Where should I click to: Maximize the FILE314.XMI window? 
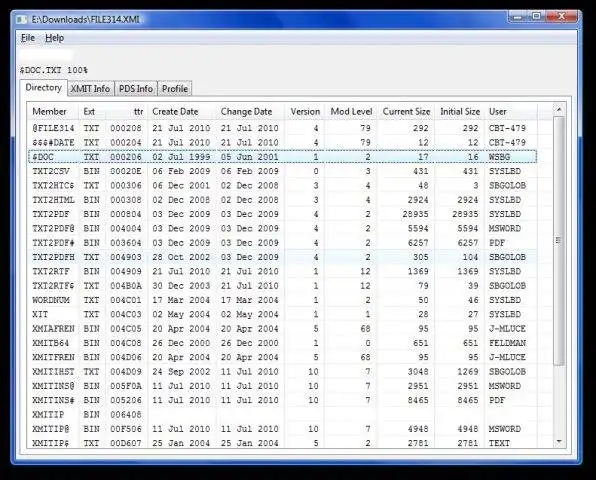(536, 17)
